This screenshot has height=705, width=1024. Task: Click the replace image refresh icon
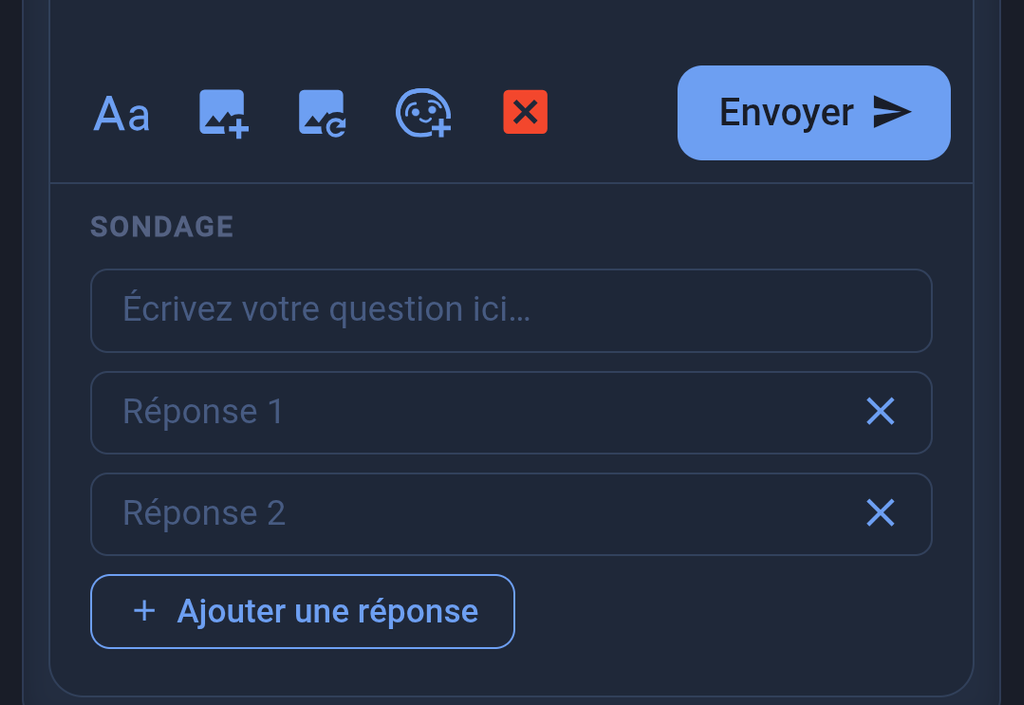click(x=323, y=114)
